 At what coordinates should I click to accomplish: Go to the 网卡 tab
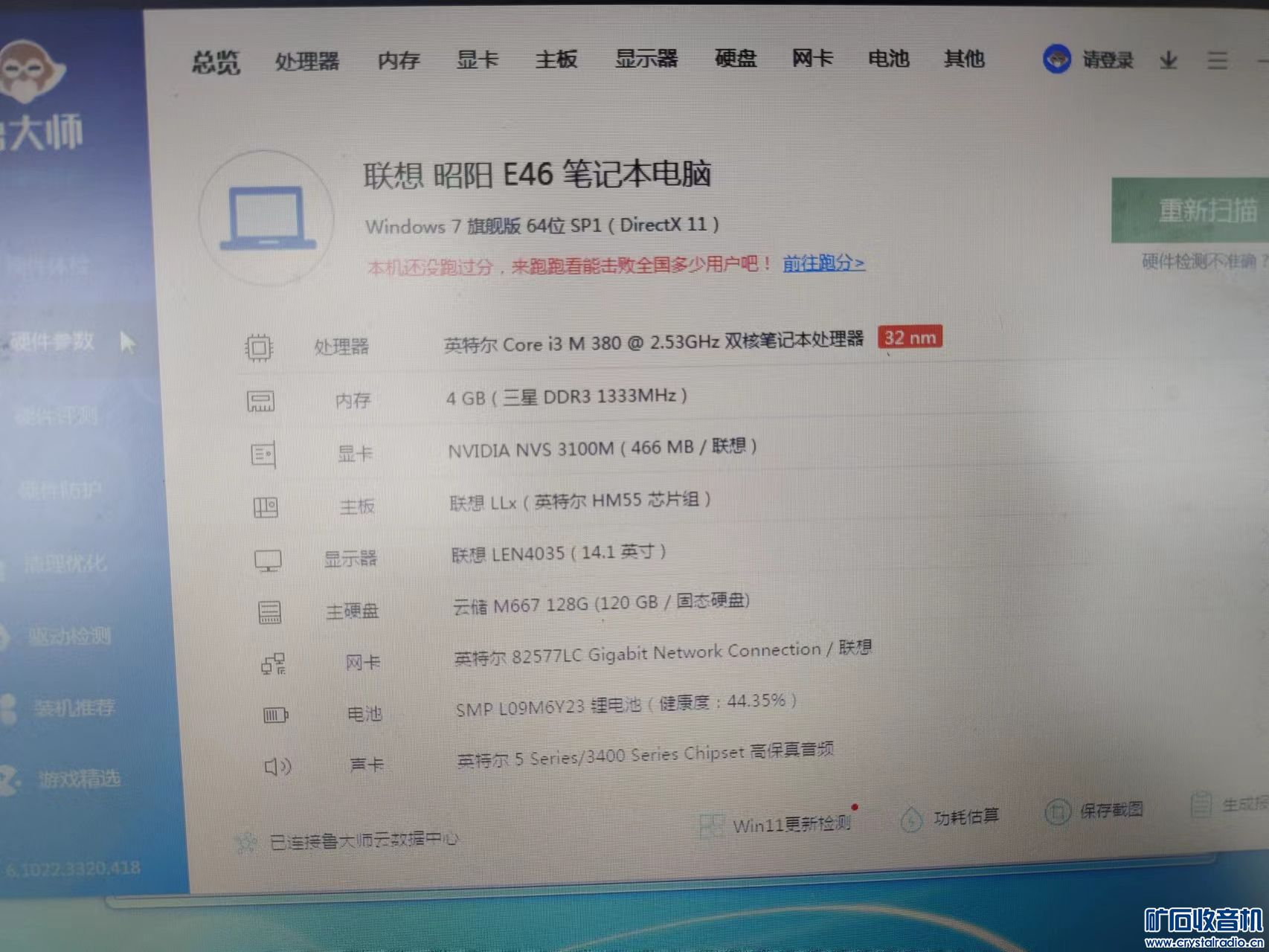[812, 58]
